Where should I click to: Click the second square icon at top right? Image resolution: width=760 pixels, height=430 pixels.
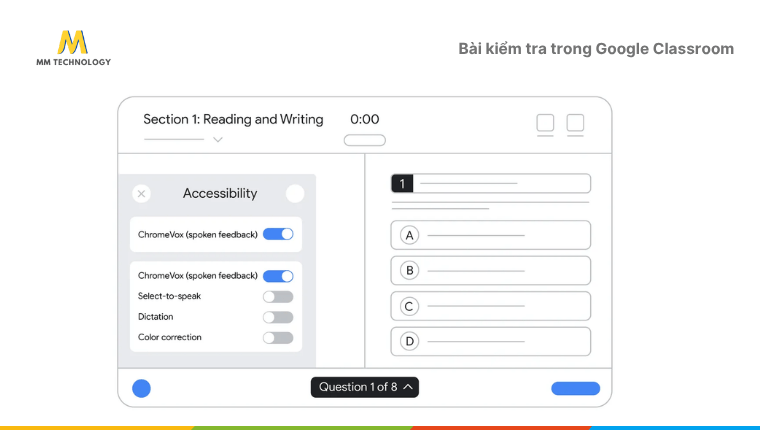575,123
